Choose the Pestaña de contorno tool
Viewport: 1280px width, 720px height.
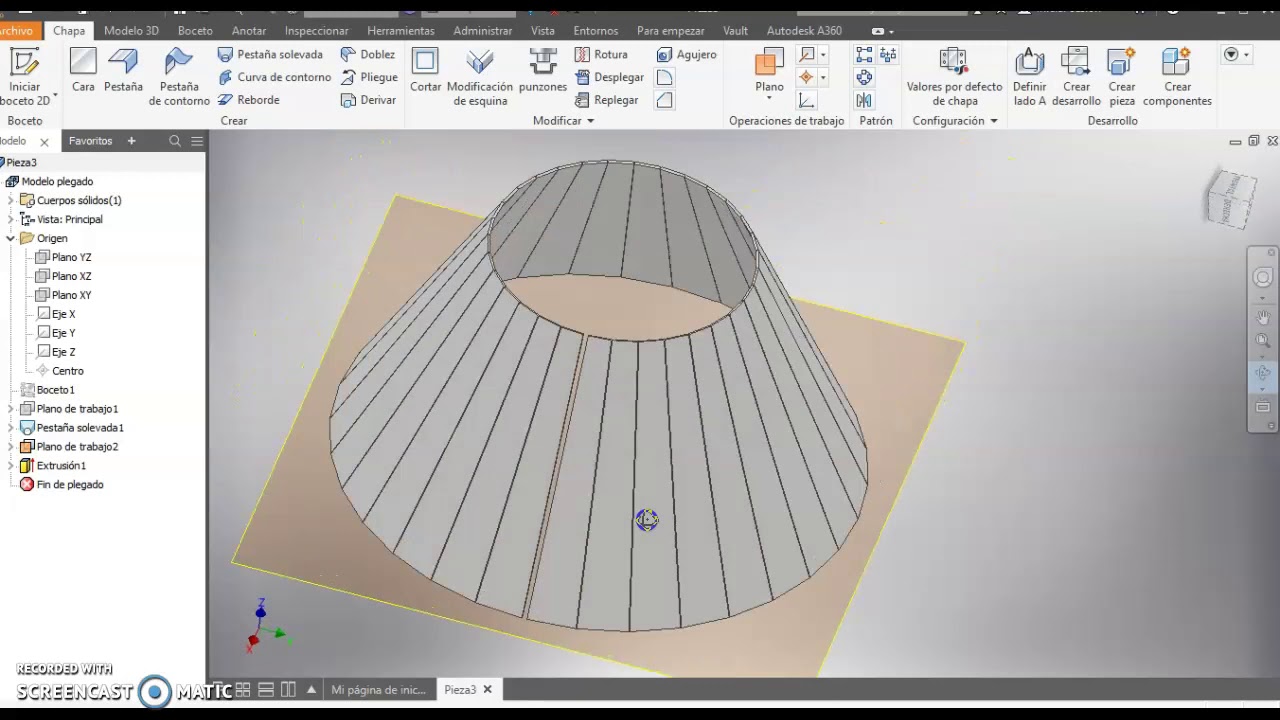click(x=179, y=77)
